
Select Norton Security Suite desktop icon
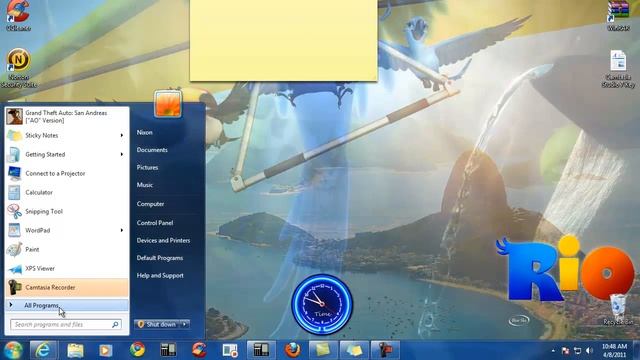(x=18, y=69)
